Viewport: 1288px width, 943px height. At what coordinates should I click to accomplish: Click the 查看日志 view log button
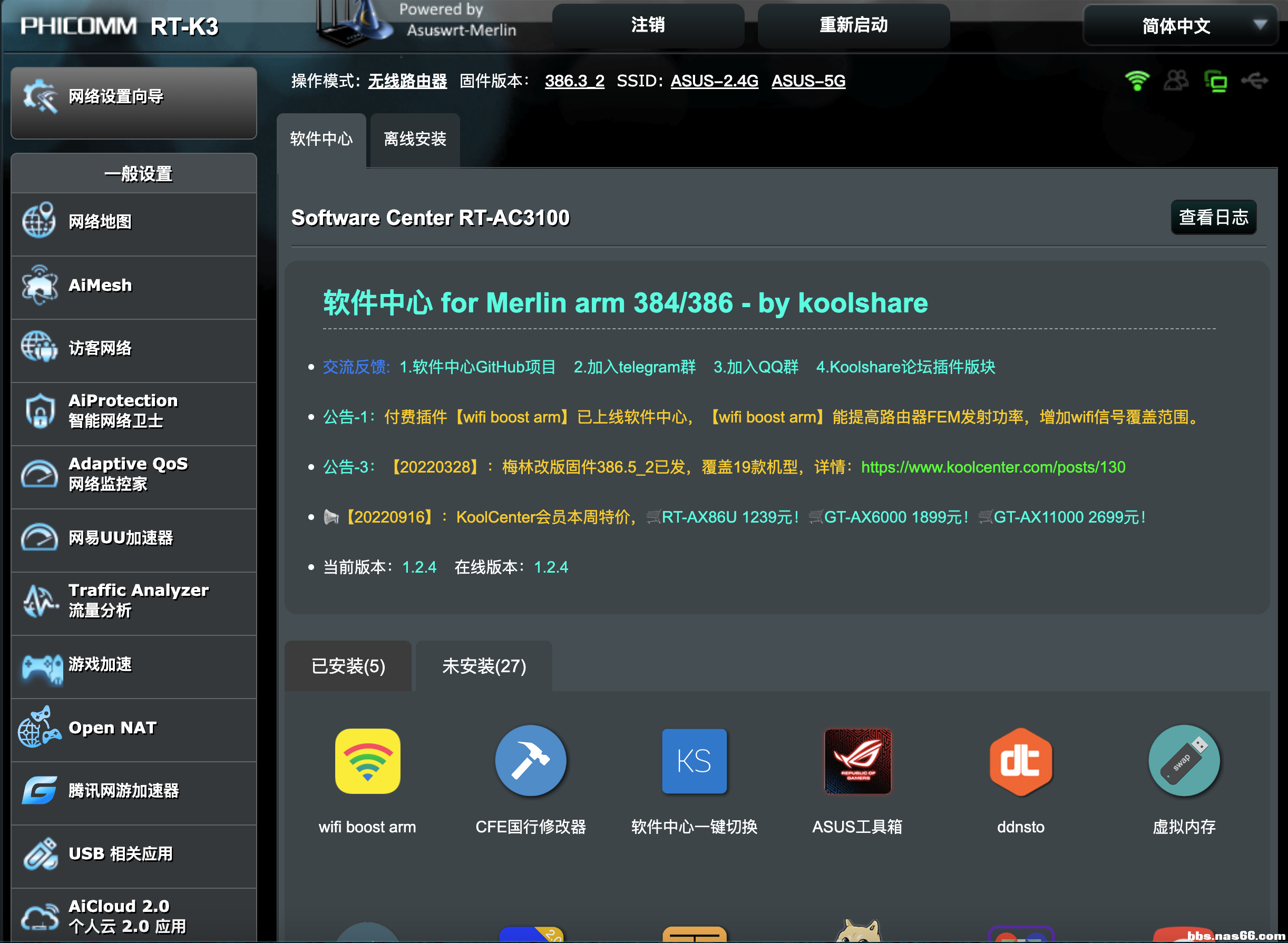pos(1213,217)
